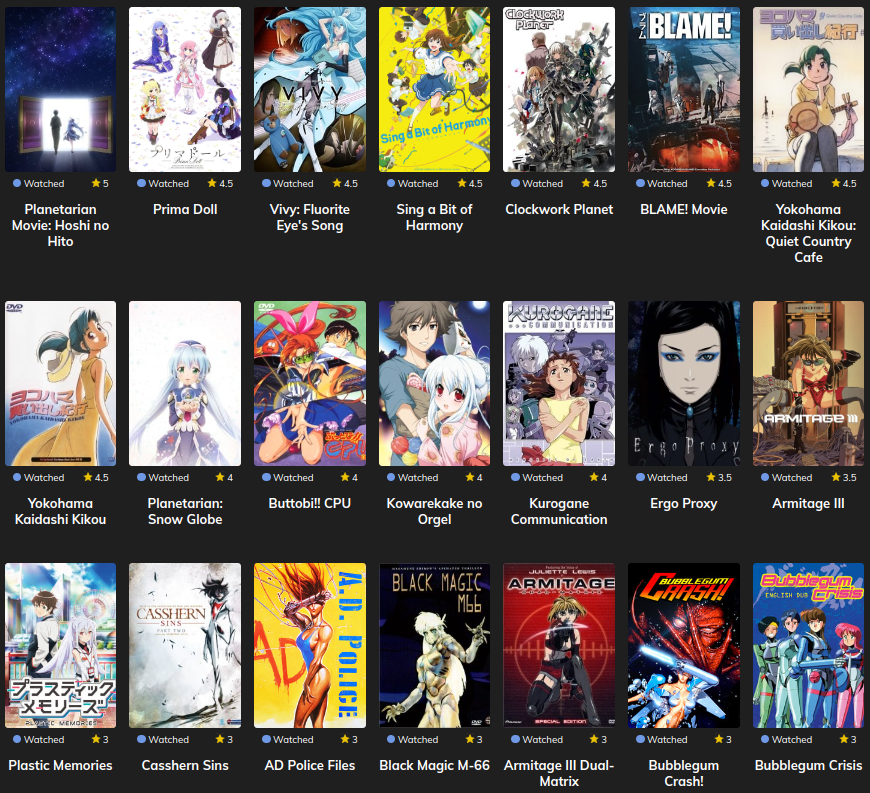This screenshot has width=870, height=793.
Task: Click Watched status under BLAME! Movie
Action: [661, 183]
